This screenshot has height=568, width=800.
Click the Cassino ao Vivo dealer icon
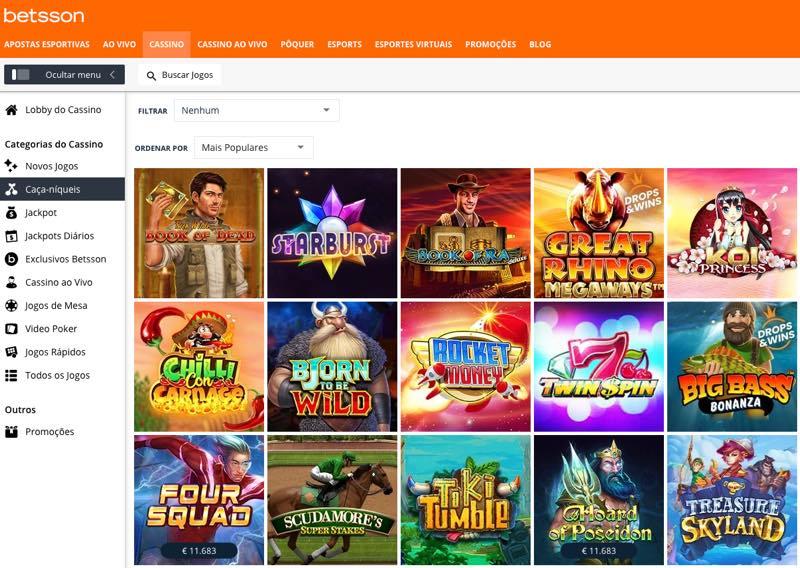tap(11, 282)
